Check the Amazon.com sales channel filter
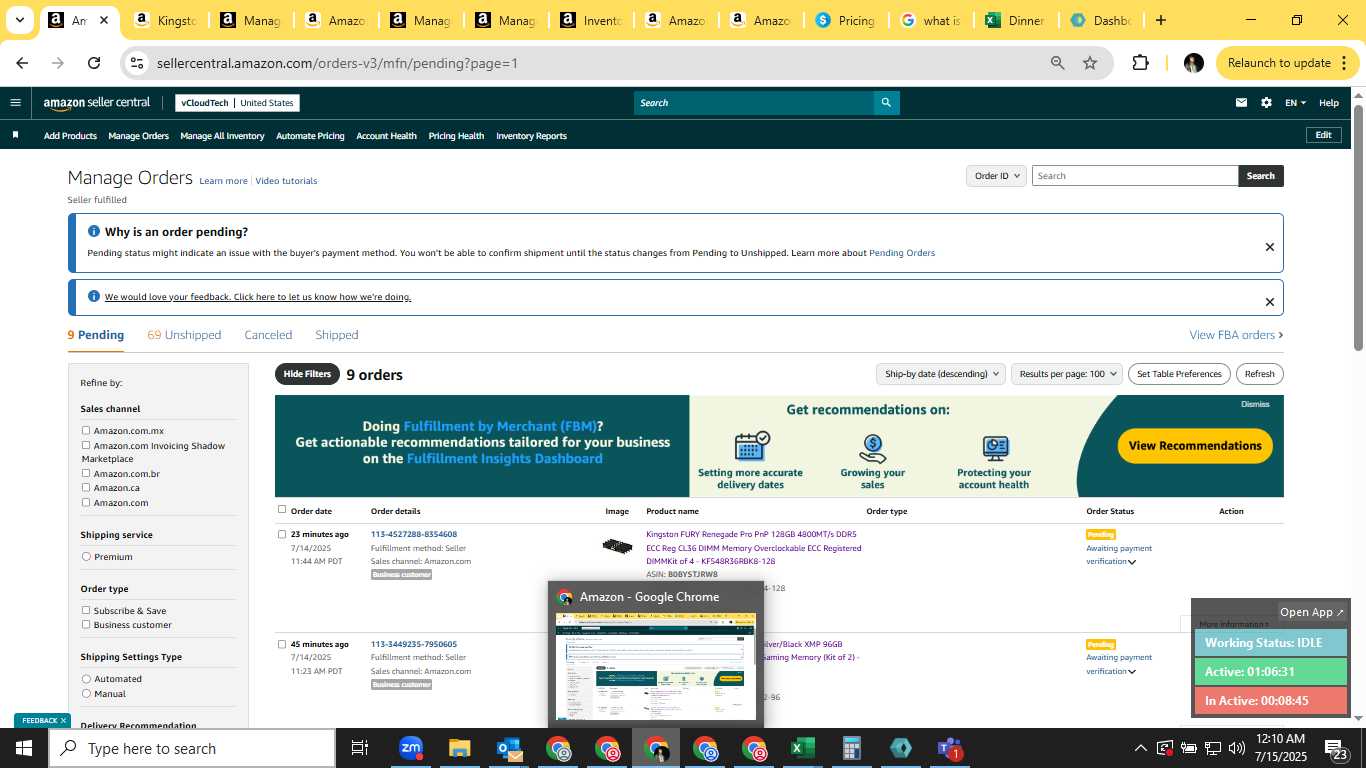The image size is (1366, 768). [86, 503]
